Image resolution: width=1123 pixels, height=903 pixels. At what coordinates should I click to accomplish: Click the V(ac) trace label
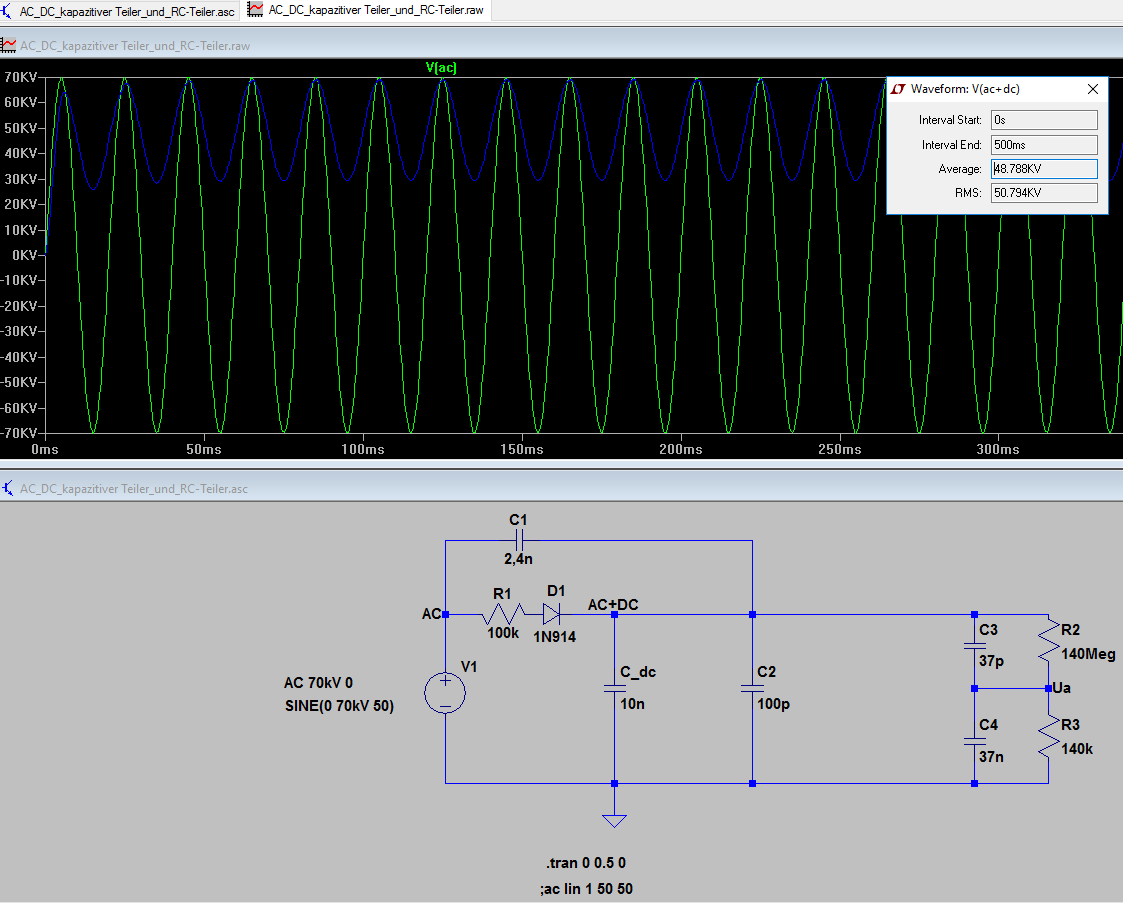[440, 67]
